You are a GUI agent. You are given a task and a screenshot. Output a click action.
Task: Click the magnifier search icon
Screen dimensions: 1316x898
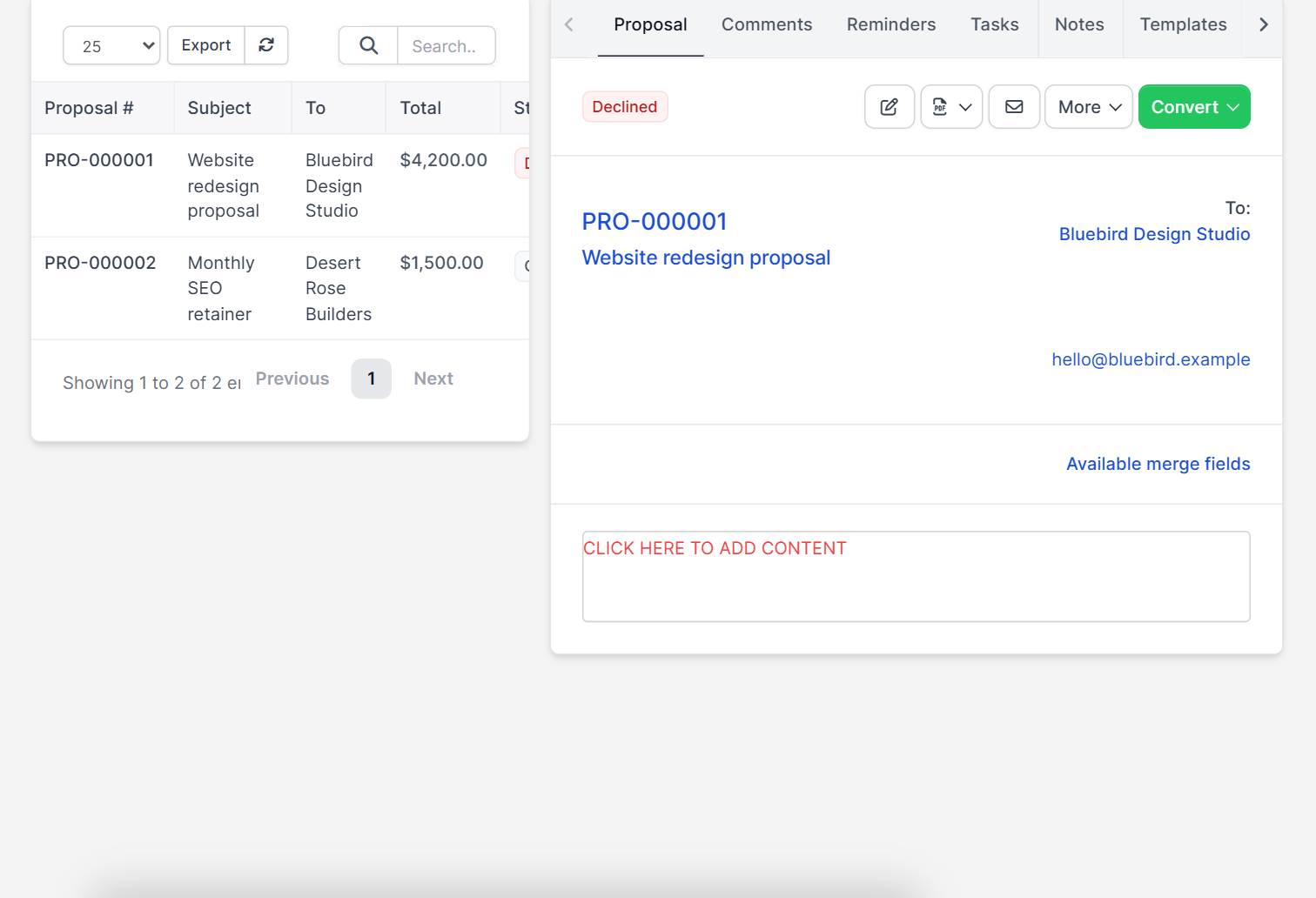point(368,45)
